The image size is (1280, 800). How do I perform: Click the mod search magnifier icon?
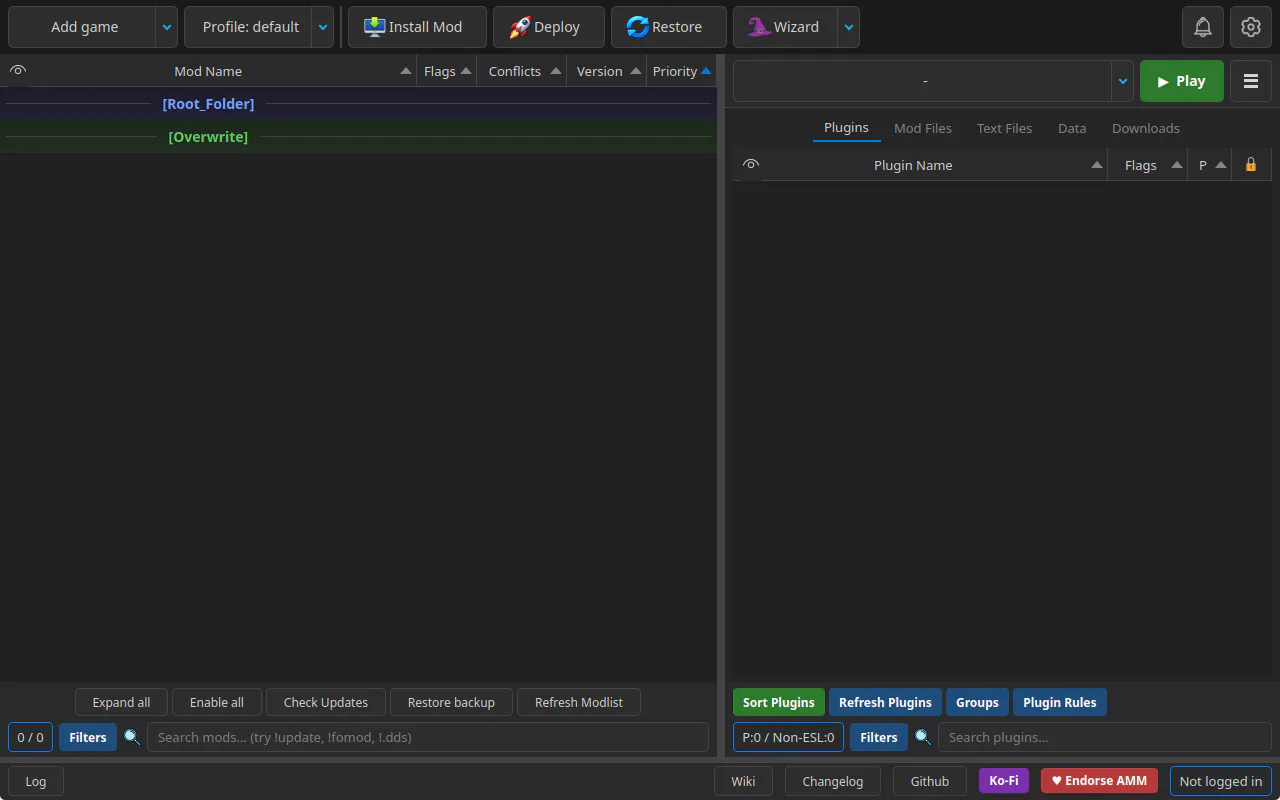pos(132,737)
